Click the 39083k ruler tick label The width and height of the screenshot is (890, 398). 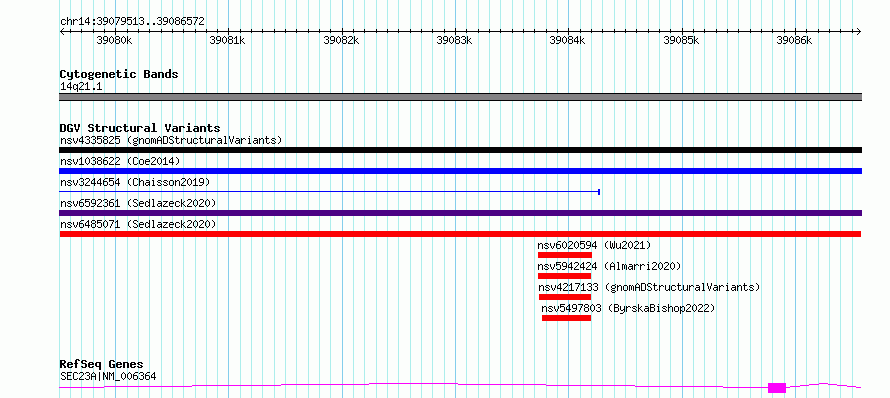[x=454, y=40]
